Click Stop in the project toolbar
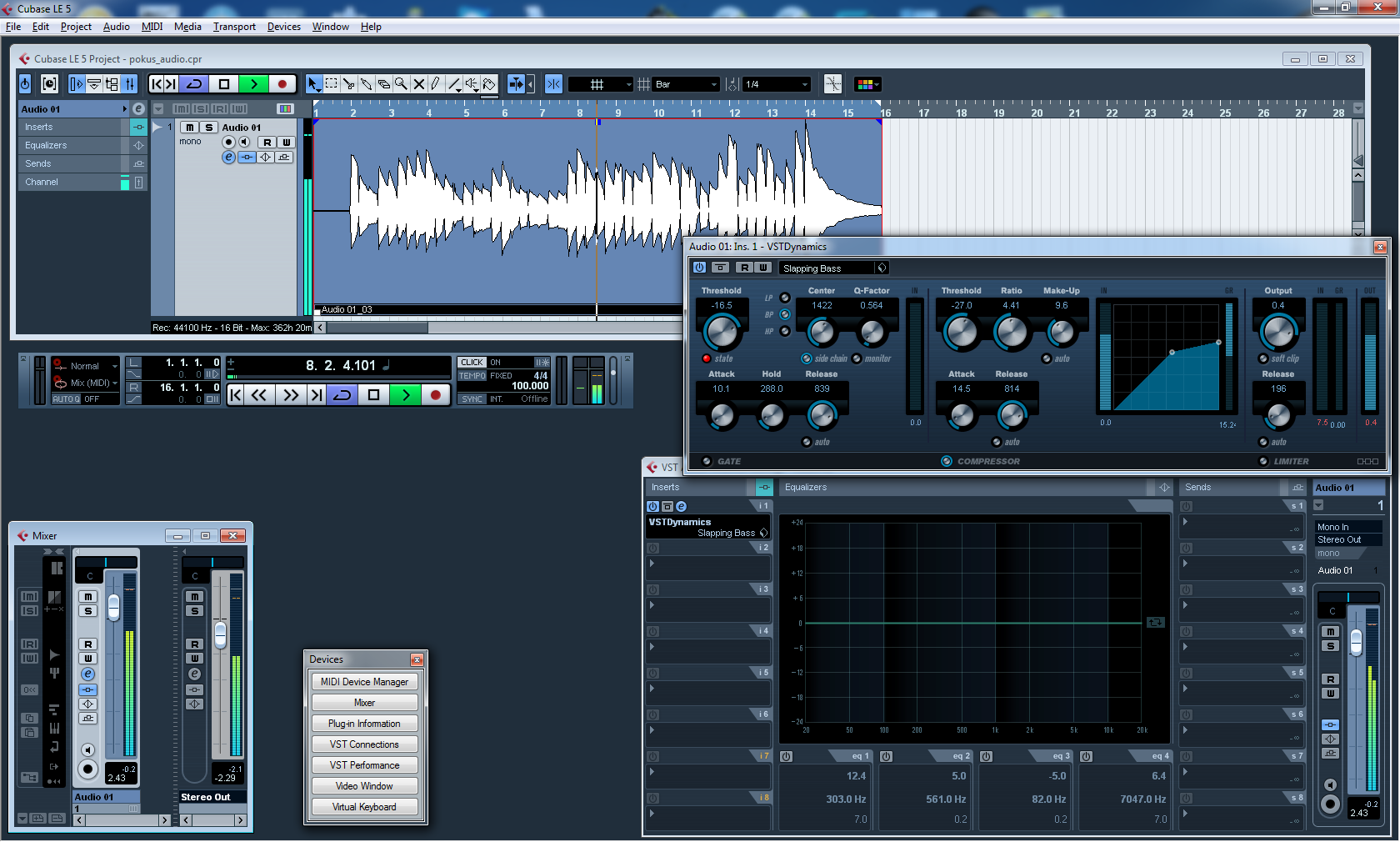This screenshot has height=842, width=1400. click(x=223, y=84)
